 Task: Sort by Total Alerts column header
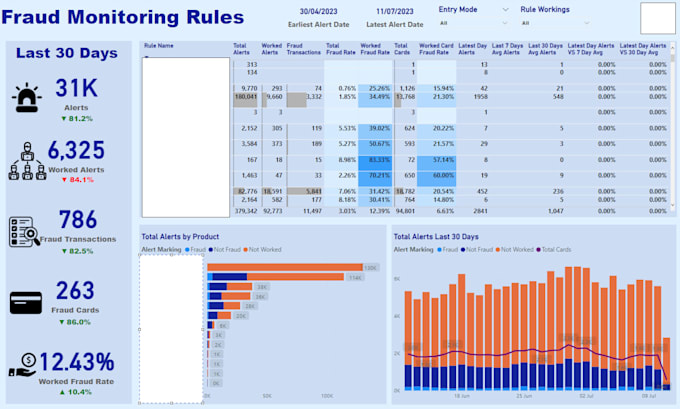tap(241, 49)
